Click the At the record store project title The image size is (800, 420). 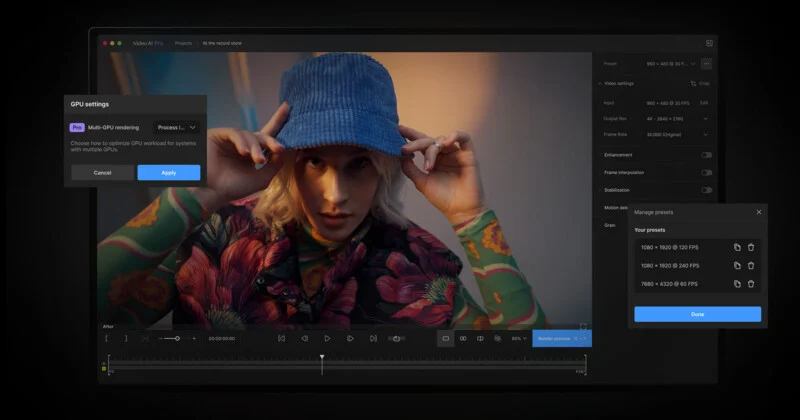click(x=222, y=43)
